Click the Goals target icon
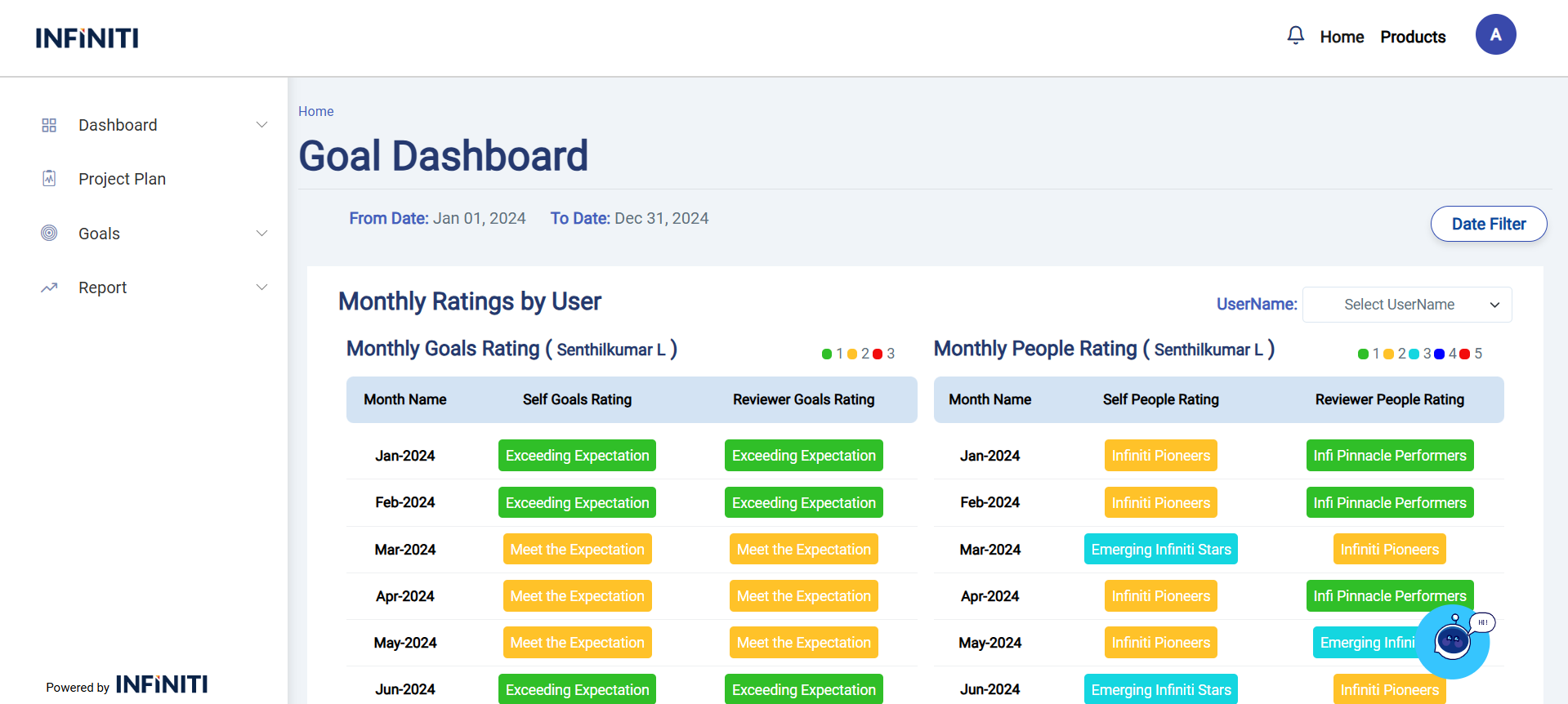 [49, 233]
